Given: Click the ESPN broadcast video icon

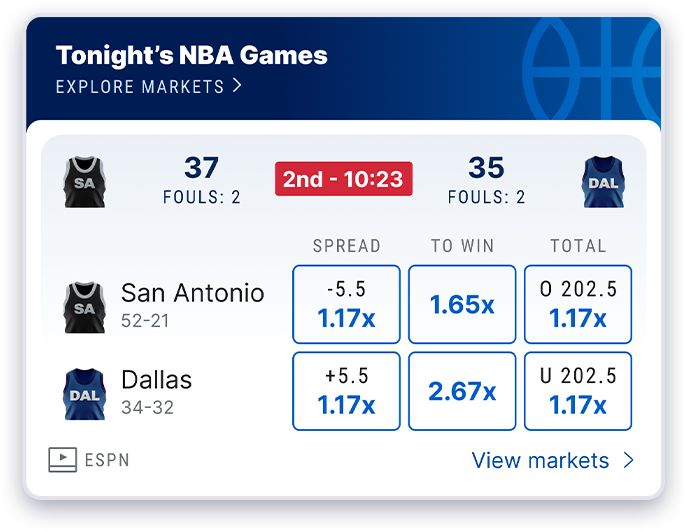Looking at the screenshot, I should point(63,460).
